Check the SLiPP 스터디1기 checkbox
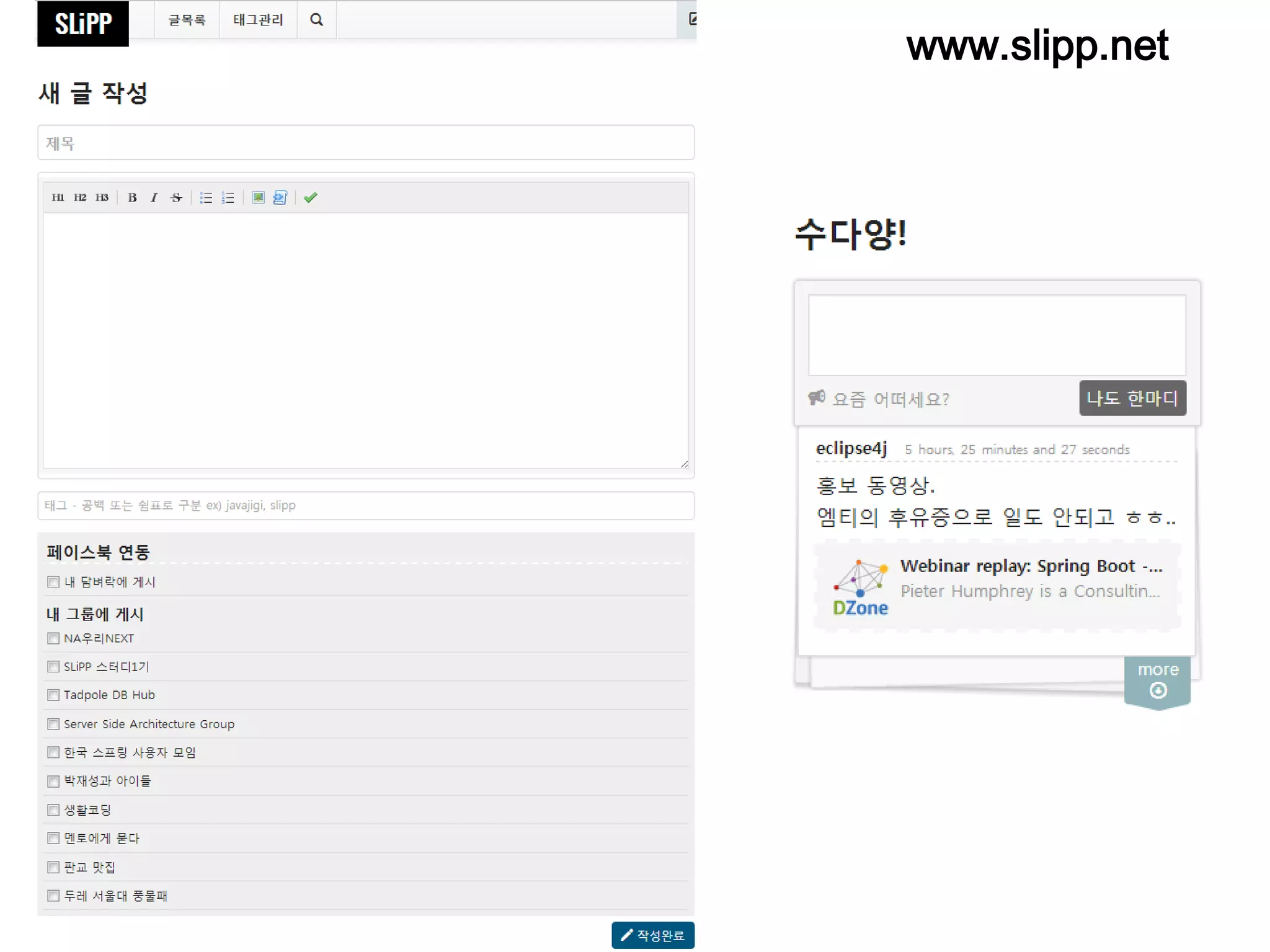Viewport: 1270px width, 952px height. [x=53, y=667]
